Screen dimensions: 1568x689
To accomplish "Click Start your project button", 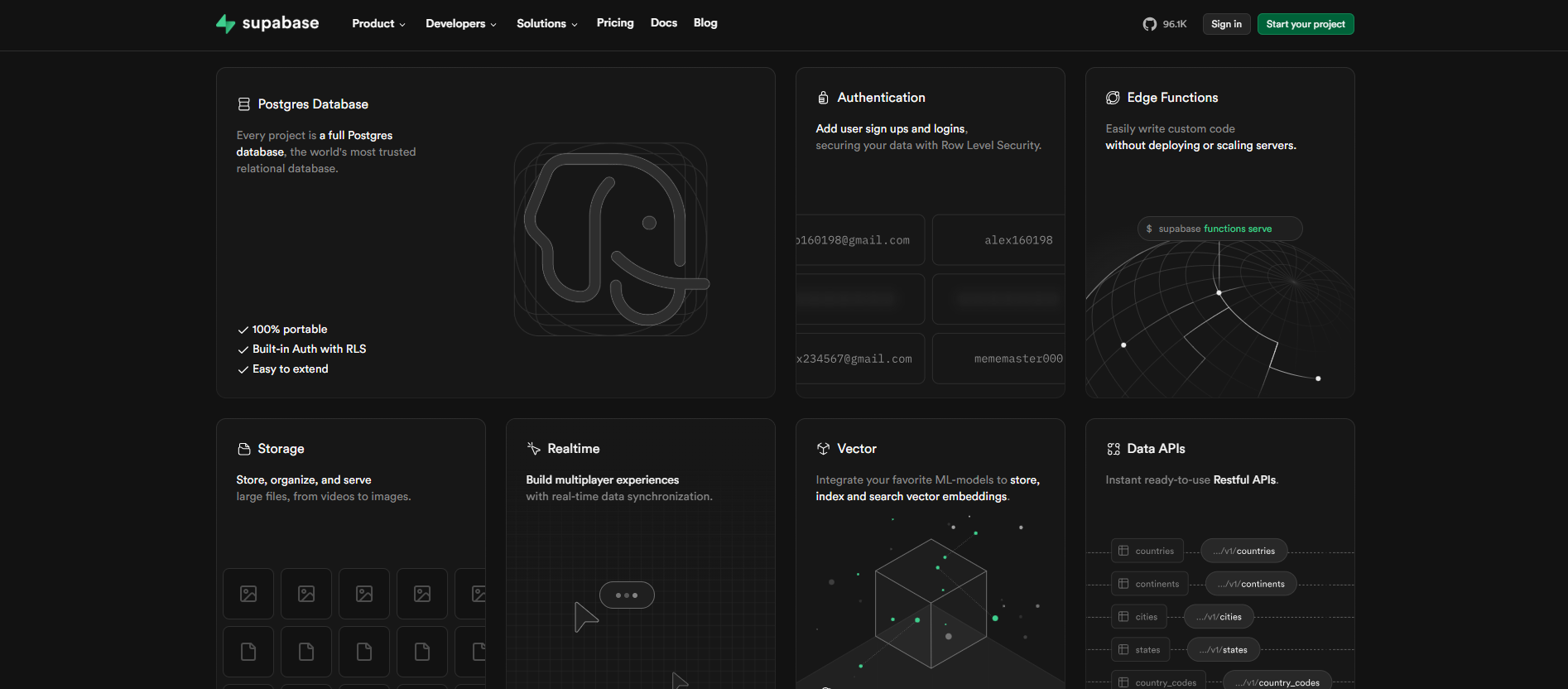I will point(1306,24).
